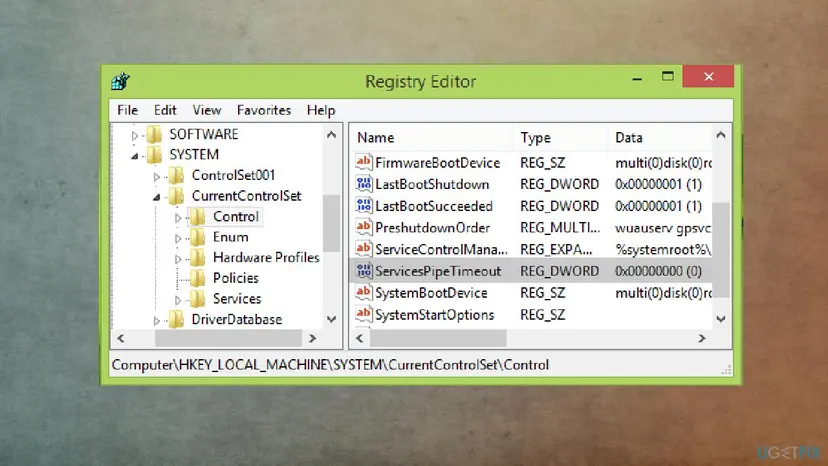Viewport: 828px width, 466px height.
Task: Click the Control folder icon
Action: [197, 217]
